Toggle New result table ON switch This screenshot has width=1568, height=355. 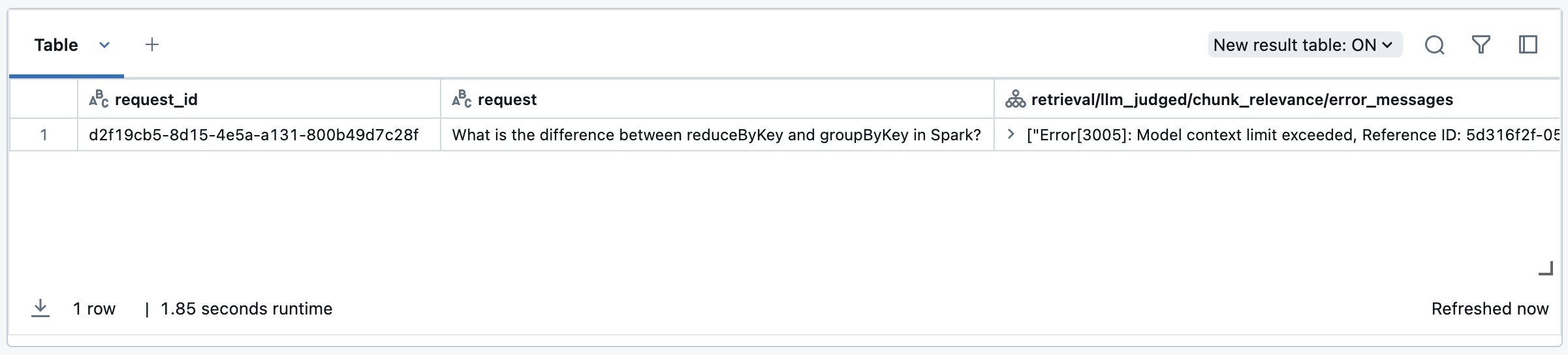(x=1294, y=45)
